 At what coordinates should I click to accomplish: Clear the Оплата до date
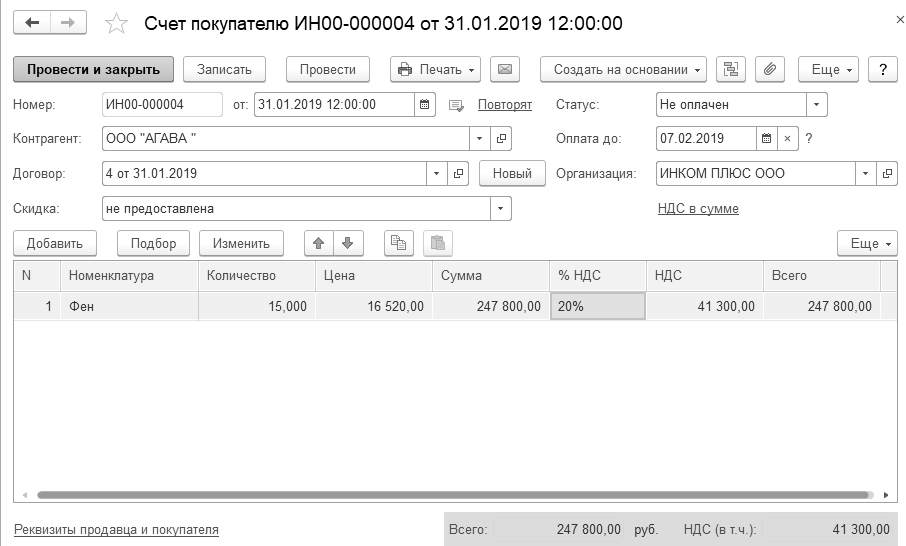(788, 139)
